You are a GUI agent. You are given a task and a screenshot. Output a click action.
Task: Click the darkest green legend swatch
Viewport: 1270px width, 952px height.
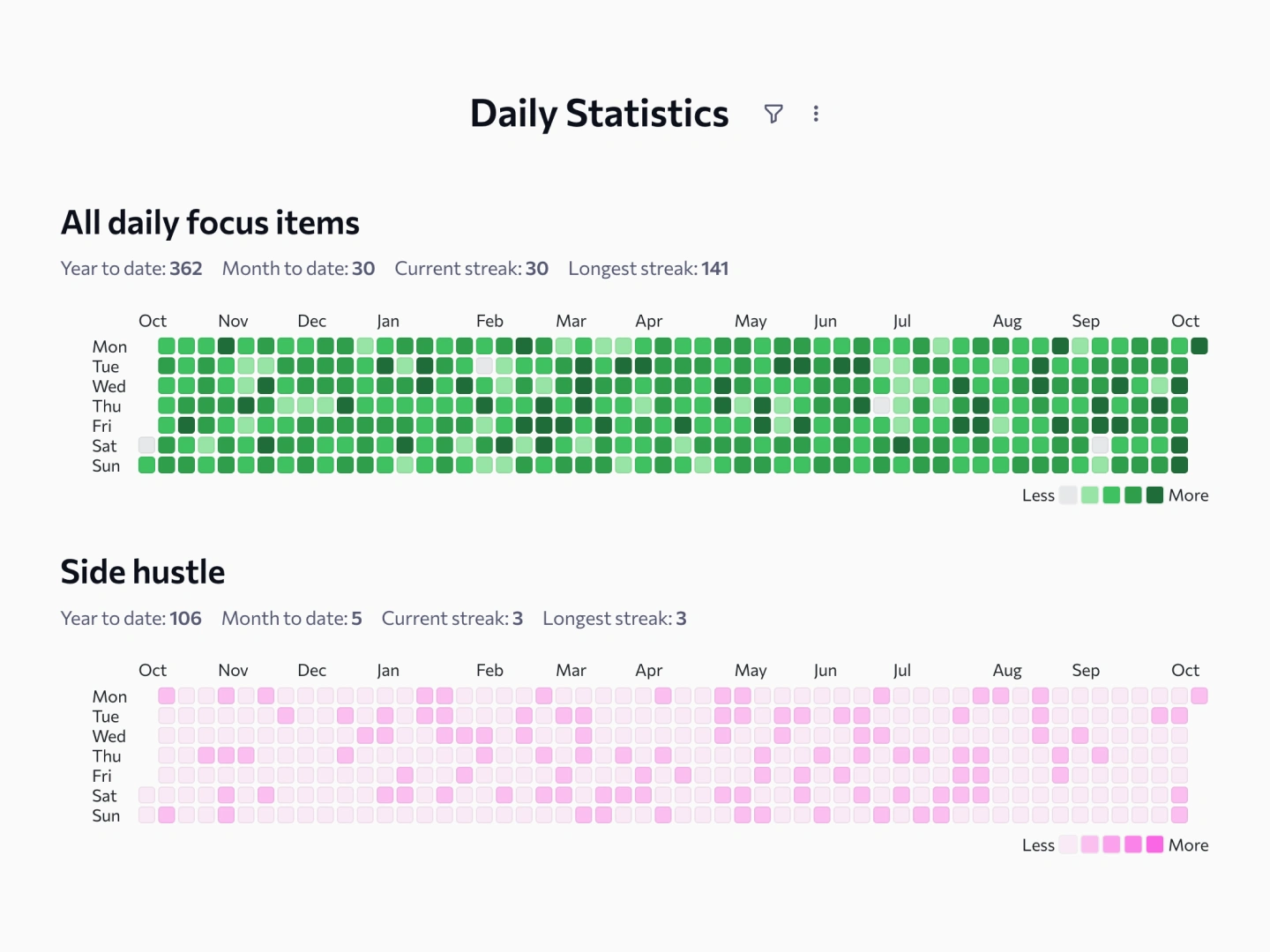pos(1155,495)
